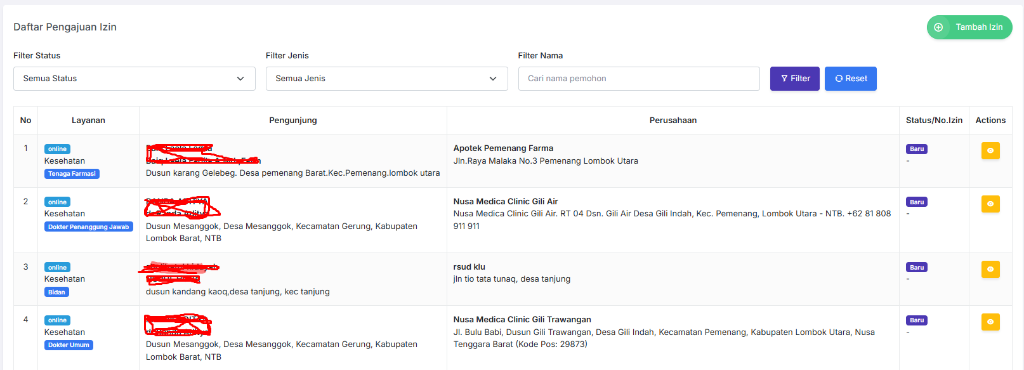The width and height of the screenshot is (1024, 370).
Task: Reset the filters
Action: (x=851, y=78)
